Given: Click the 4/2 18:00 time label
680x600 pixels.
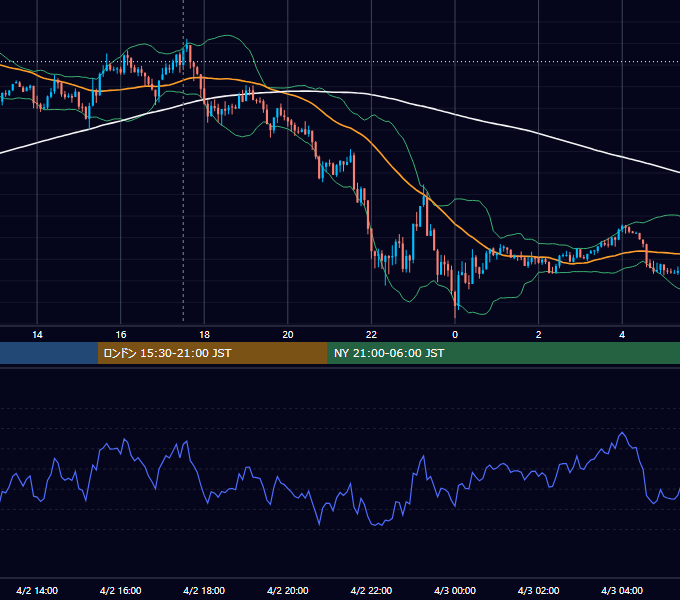Looking at the screenshot, I should click(204, 590).
